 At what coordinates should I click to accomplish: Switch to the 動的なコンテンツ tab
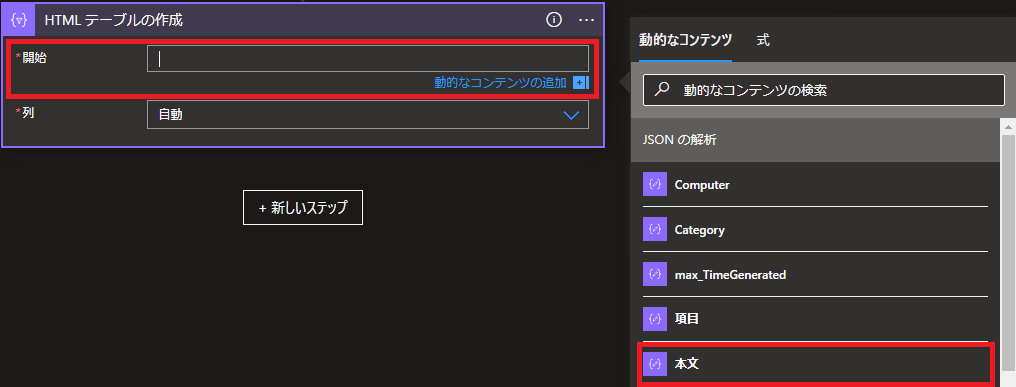(x=686, y=40)
